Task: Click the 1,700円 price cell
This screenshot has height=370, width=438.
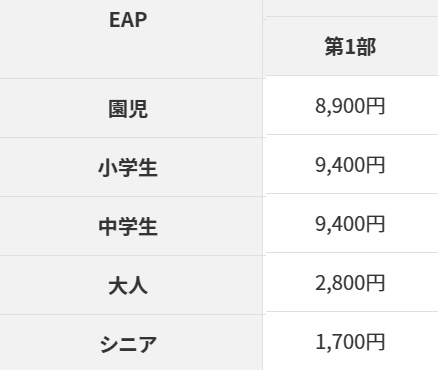Action: coord(352,341)
